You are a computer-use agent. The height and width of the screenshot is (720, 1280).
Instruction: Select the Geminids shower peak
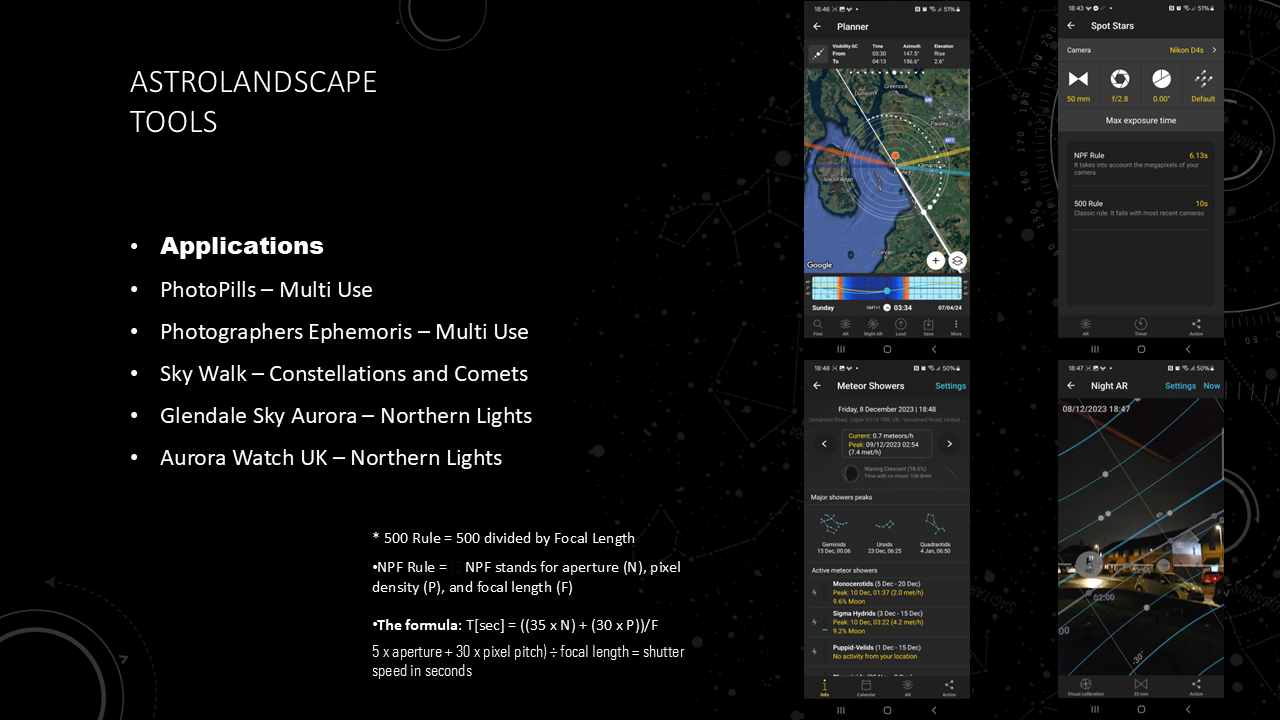832,535
